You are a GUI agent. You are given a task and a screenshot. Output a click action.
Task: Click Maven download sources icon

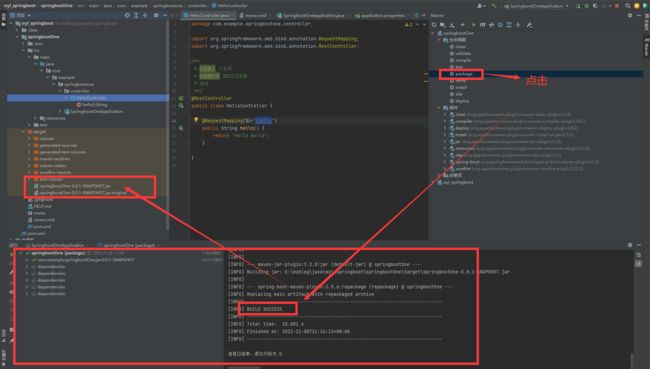point(451,25)
